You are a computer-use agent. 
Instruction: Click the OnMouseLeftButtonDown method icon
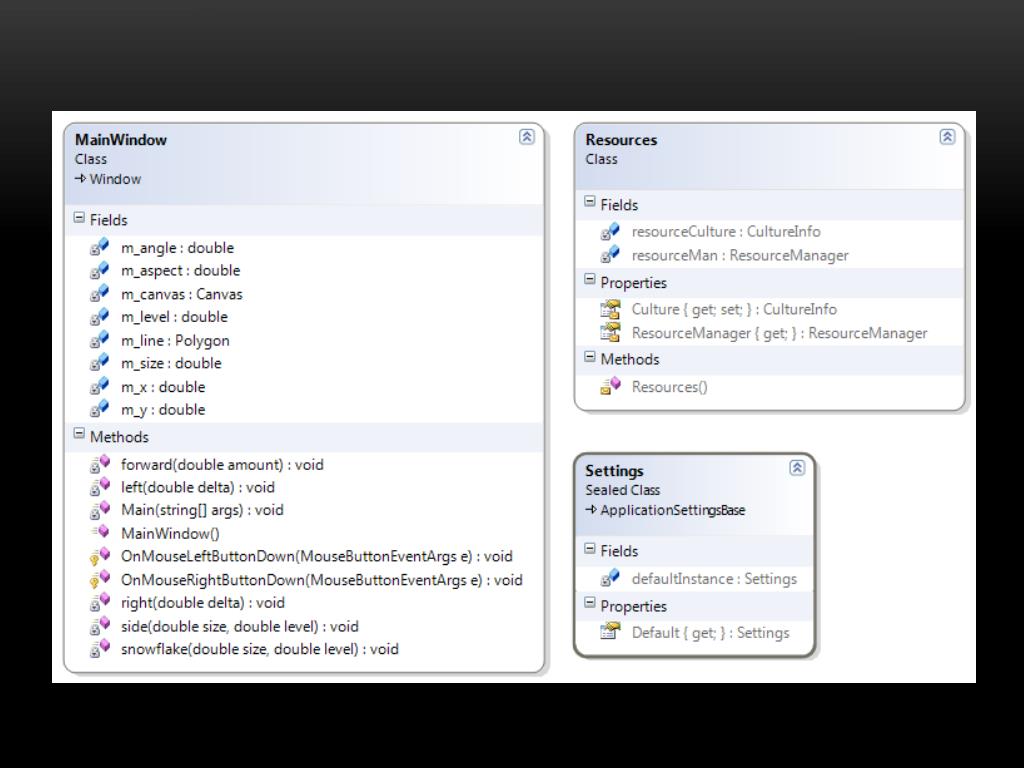[99, 556]
